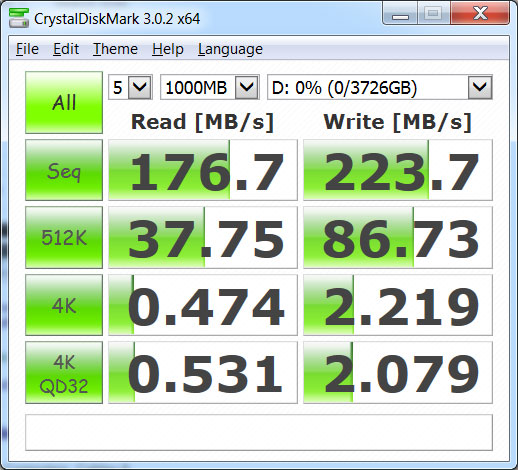The width and height of the screenshot is (518, 470).
Task: Expand the D: drive selection dropdown
Action: point(380,87)
